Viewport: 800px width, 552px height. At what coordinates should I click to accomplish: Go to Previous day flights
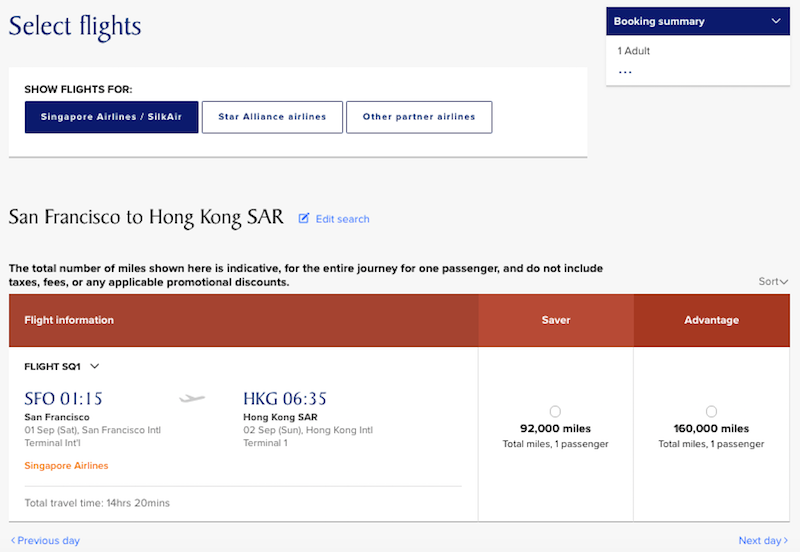45,540
